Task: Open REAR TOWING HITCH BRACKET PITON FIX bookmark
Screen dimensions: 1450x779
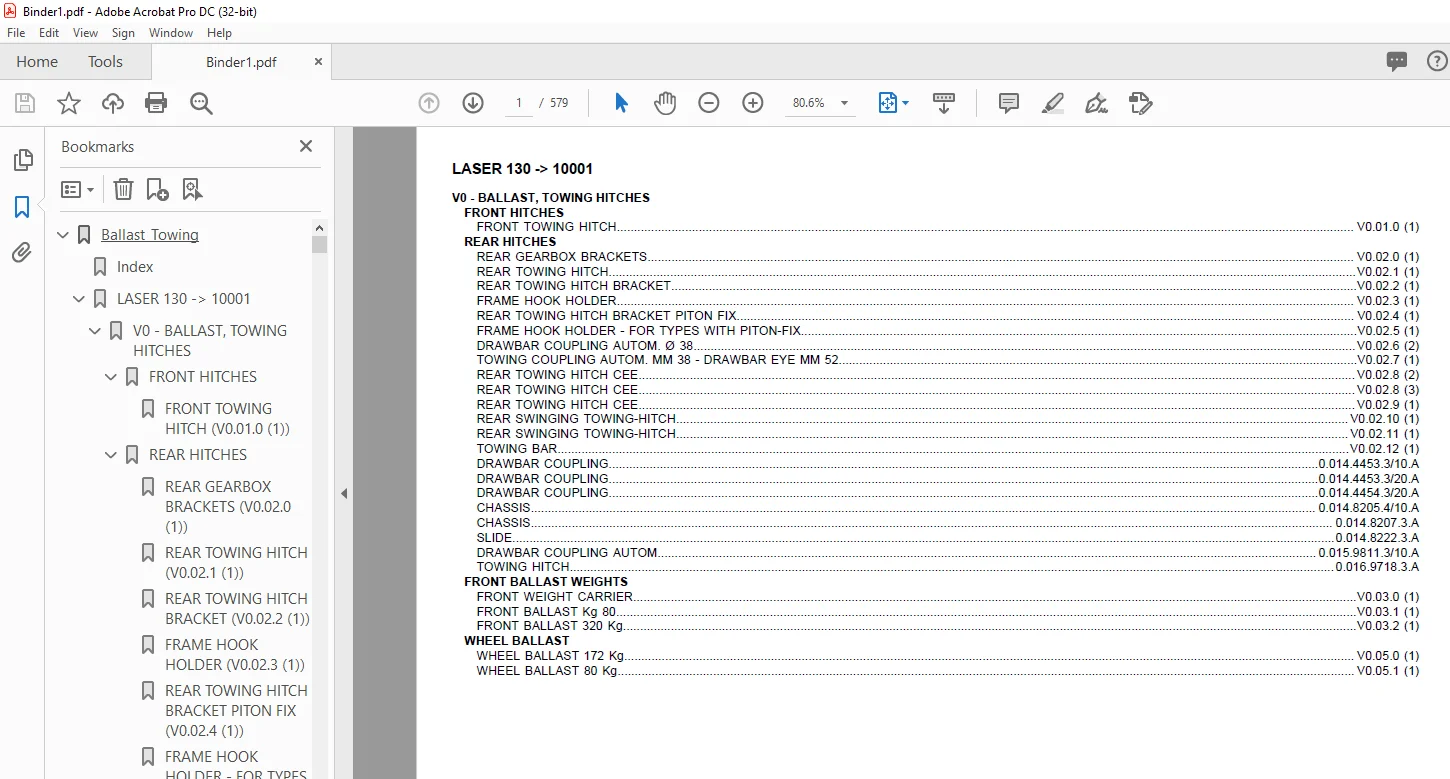Action: (x=236, y=711)
